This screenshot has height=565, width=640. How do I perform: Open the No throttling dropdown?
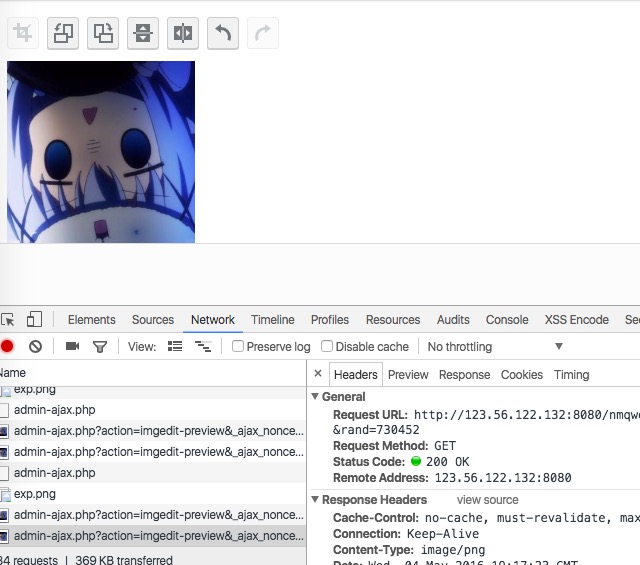pos(495,347)
